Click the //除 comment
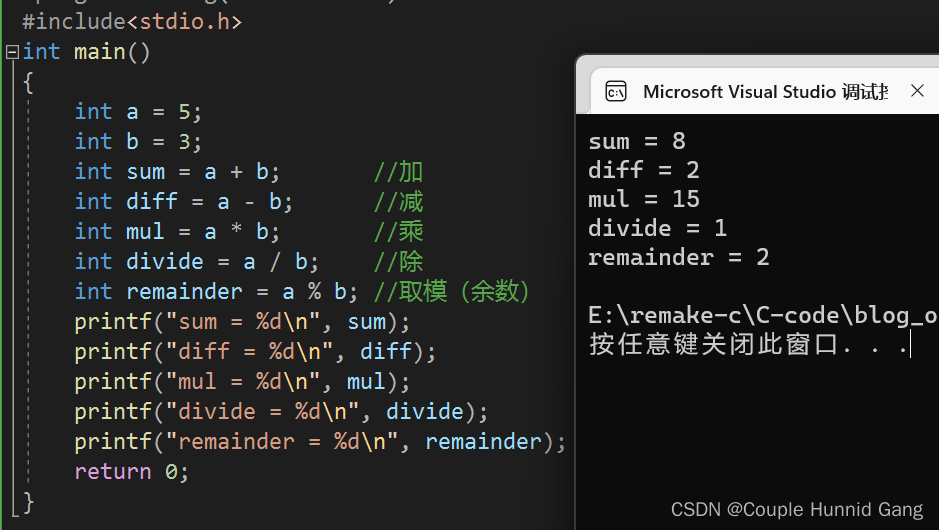Viewport: 939px width, 530px height. coord(398,262)
